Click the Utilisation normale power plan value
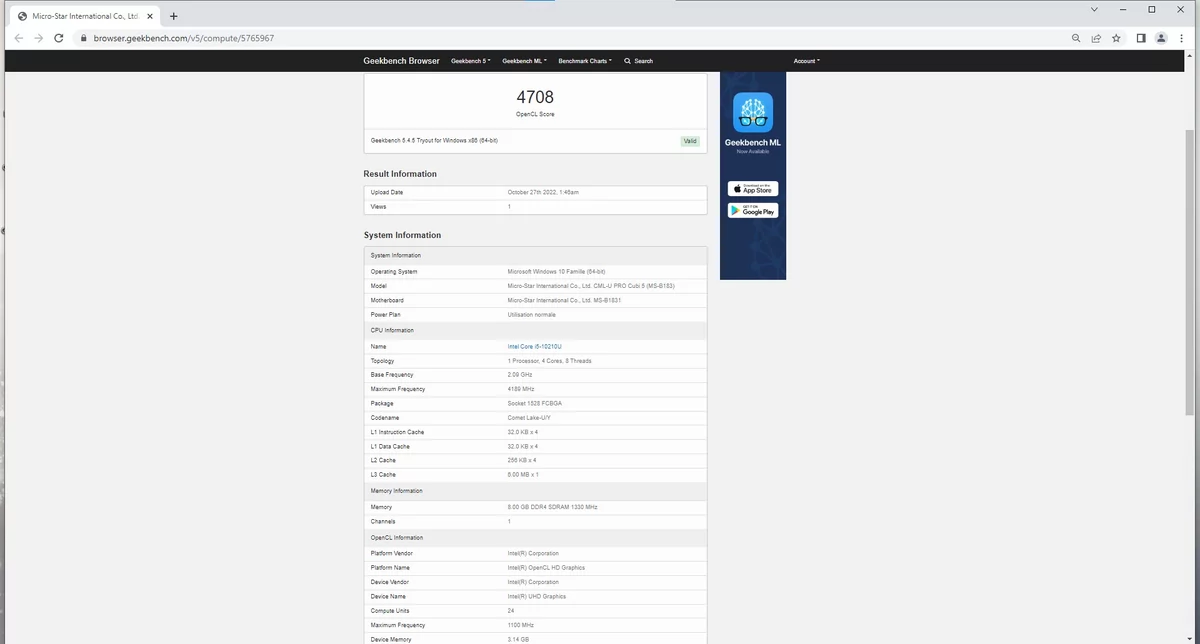 tap(532, 315)
